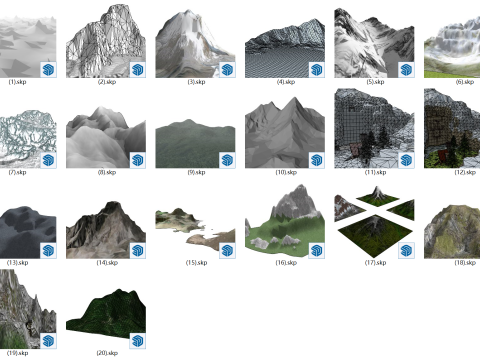Click SketchUp badge icon on (3).skp
480x360 pixels.
227,70
